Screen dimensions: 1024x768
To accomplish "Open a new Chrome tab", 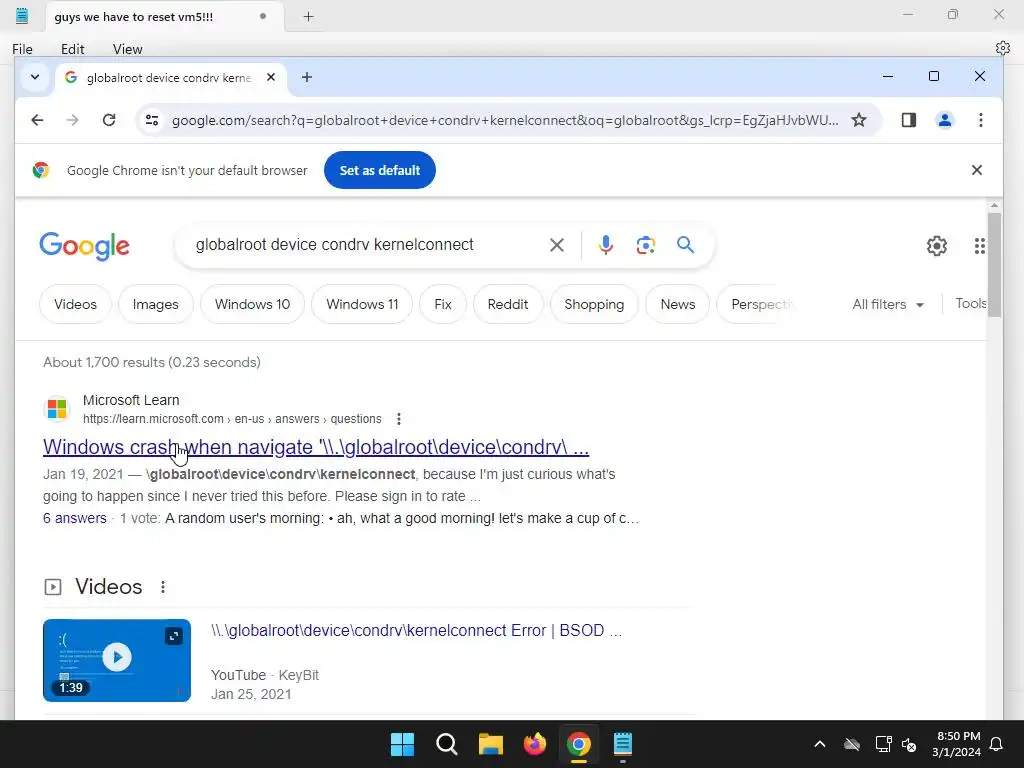I will pyautogui.click(x=306, y=77).
